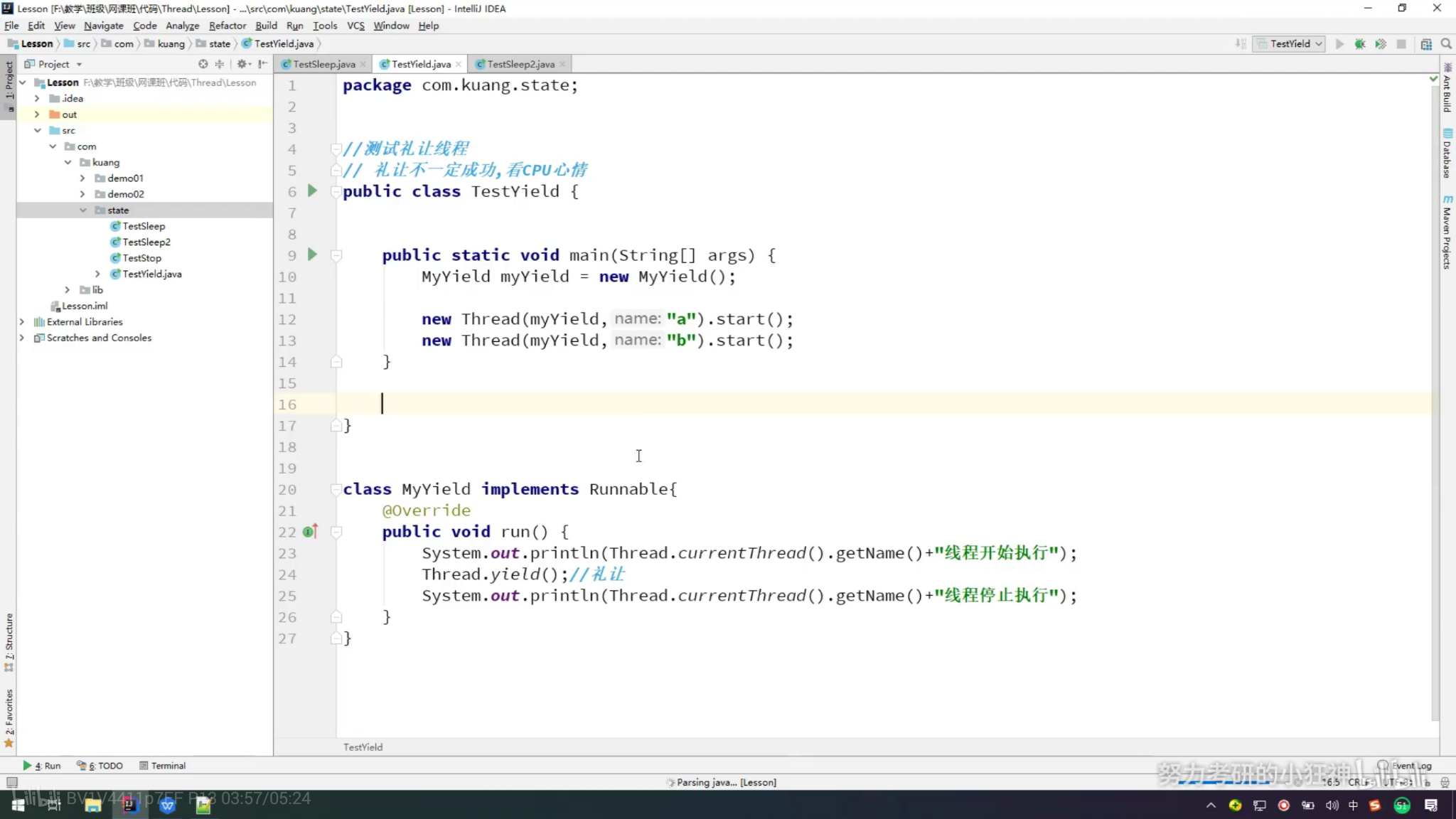Open the 4: Run tool window

pyautogui.click(x=42, y=766)
